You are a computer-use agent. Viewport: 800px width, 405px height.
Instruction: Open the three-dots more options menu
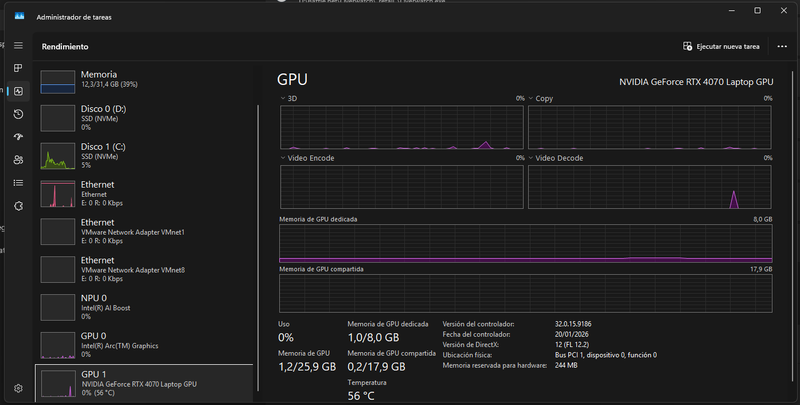pos(782,46)
